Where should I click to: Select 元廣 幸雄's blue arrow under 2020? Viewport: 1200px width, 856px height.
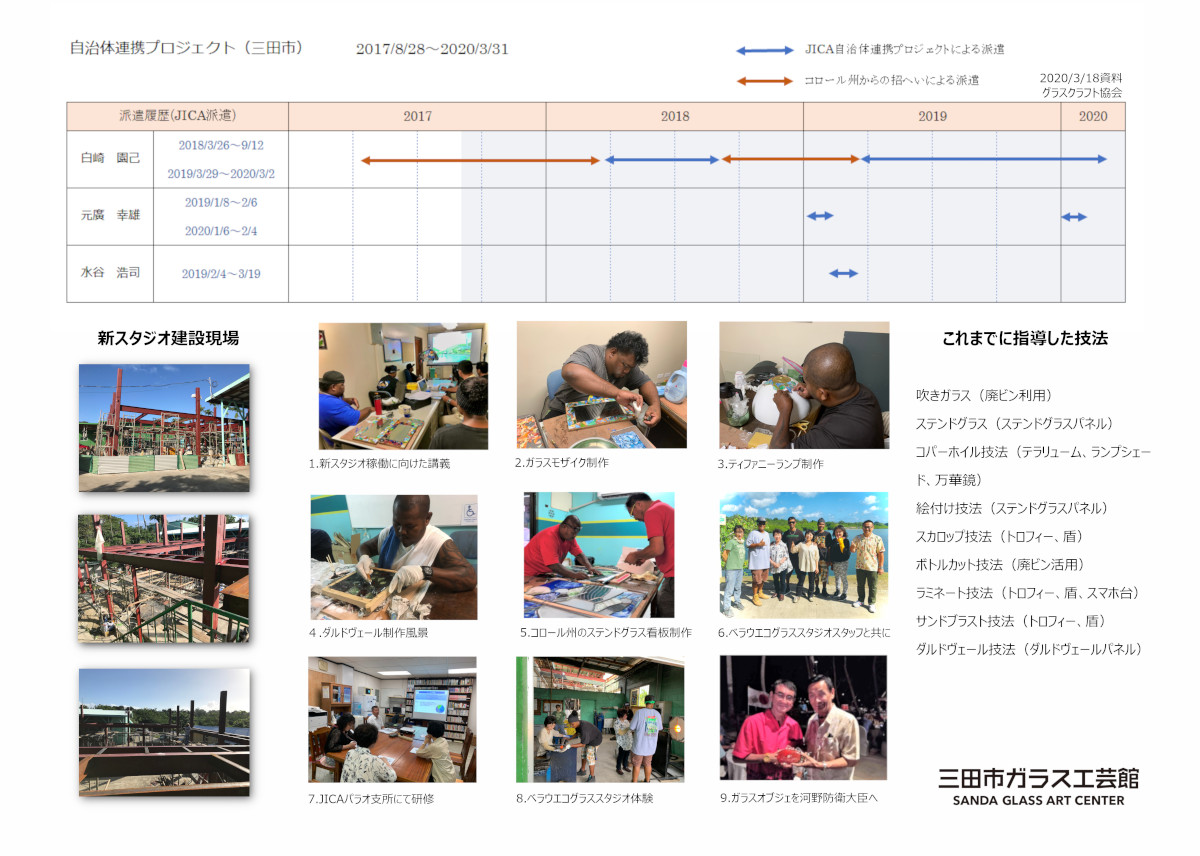[x=1074, y=217]
